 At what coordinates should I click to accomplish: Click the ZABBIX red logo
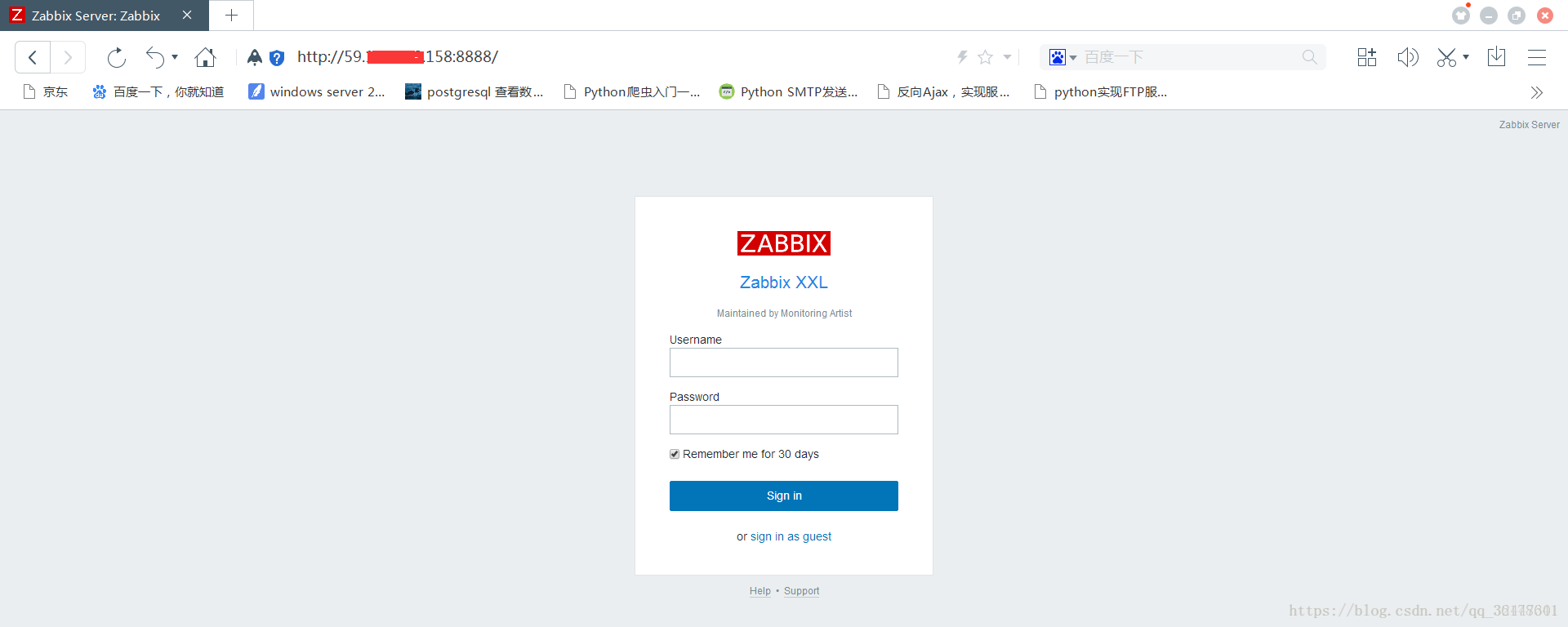coord(784,243)
